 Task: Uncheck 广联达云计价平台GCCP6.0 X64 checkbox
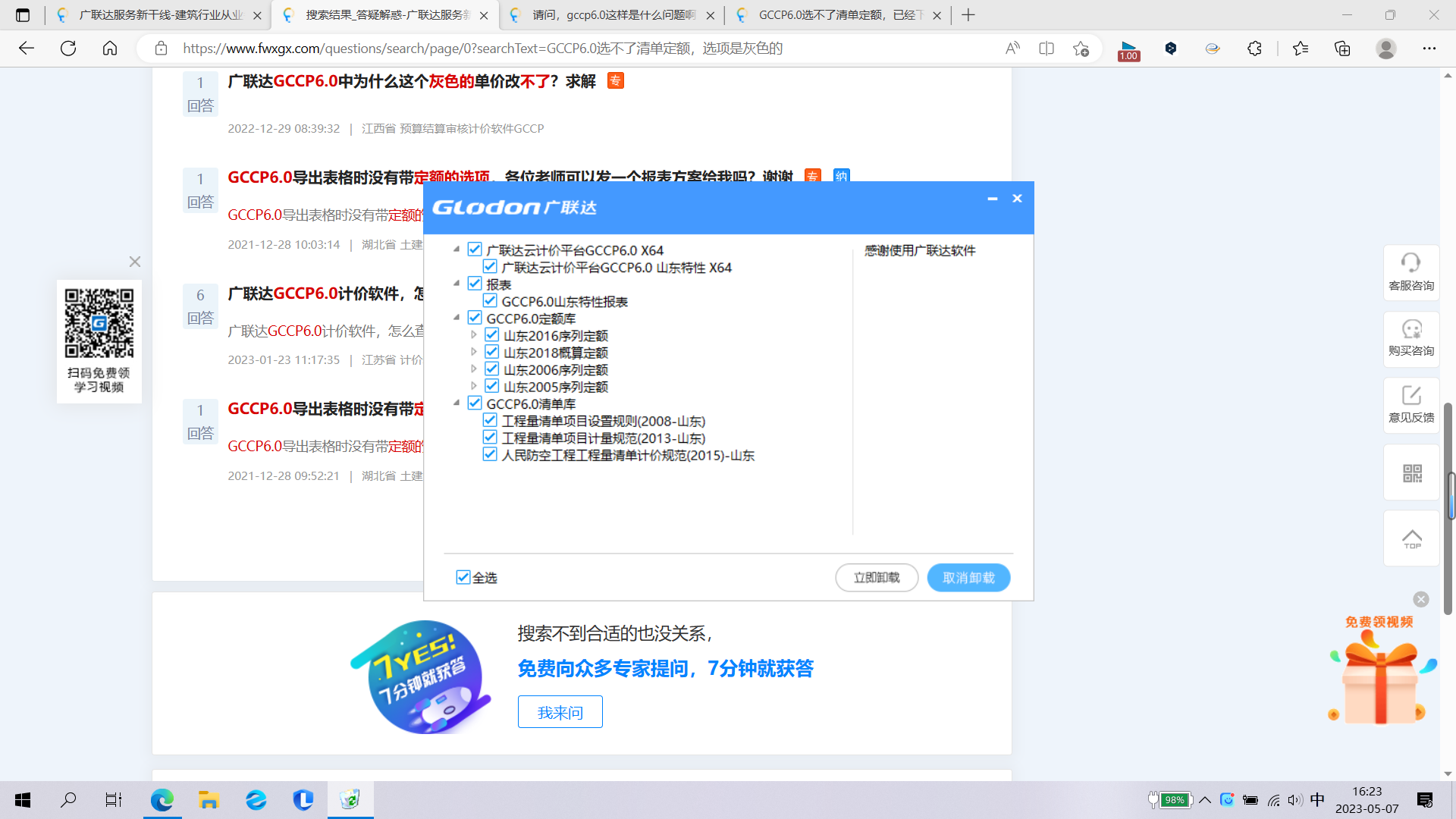tap(475, 249)
